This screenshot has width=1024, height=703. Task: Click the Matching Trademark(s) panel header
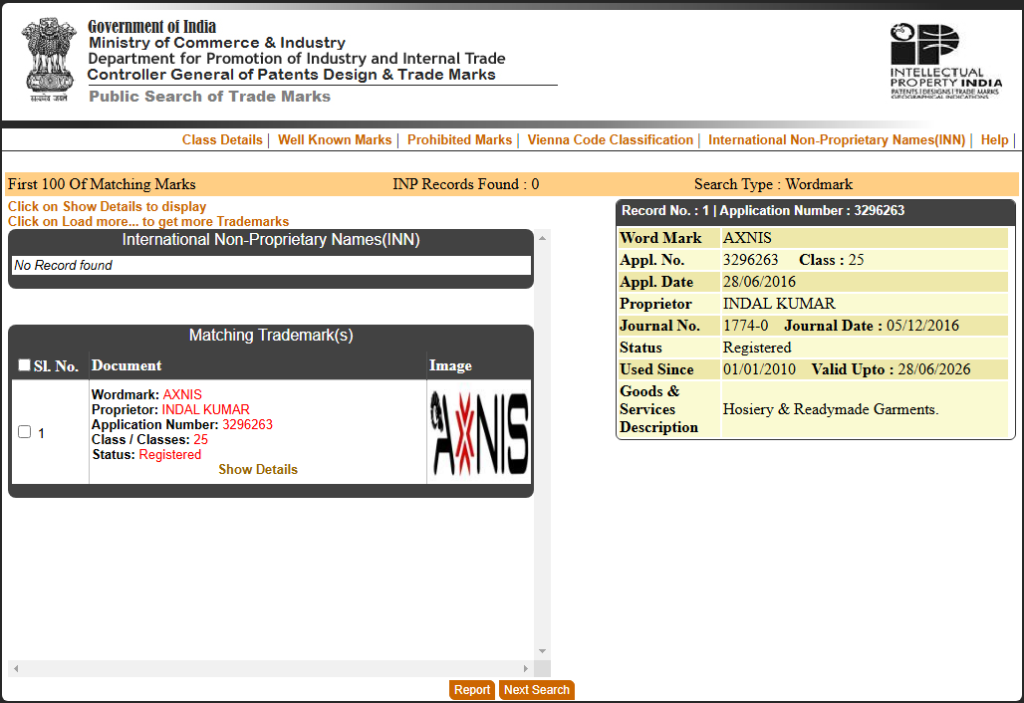(x=271, y=335)
